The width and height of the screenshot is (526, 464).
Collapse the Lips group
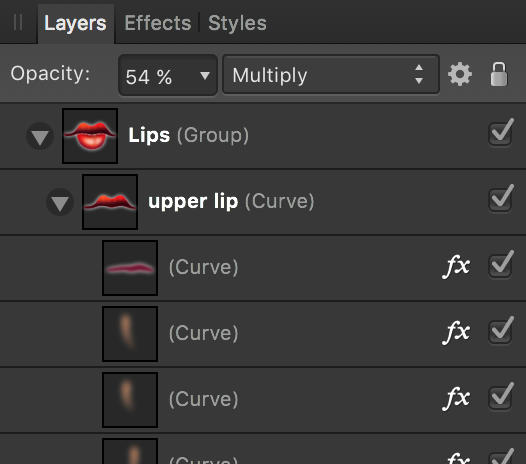click(x=40, y=137)
